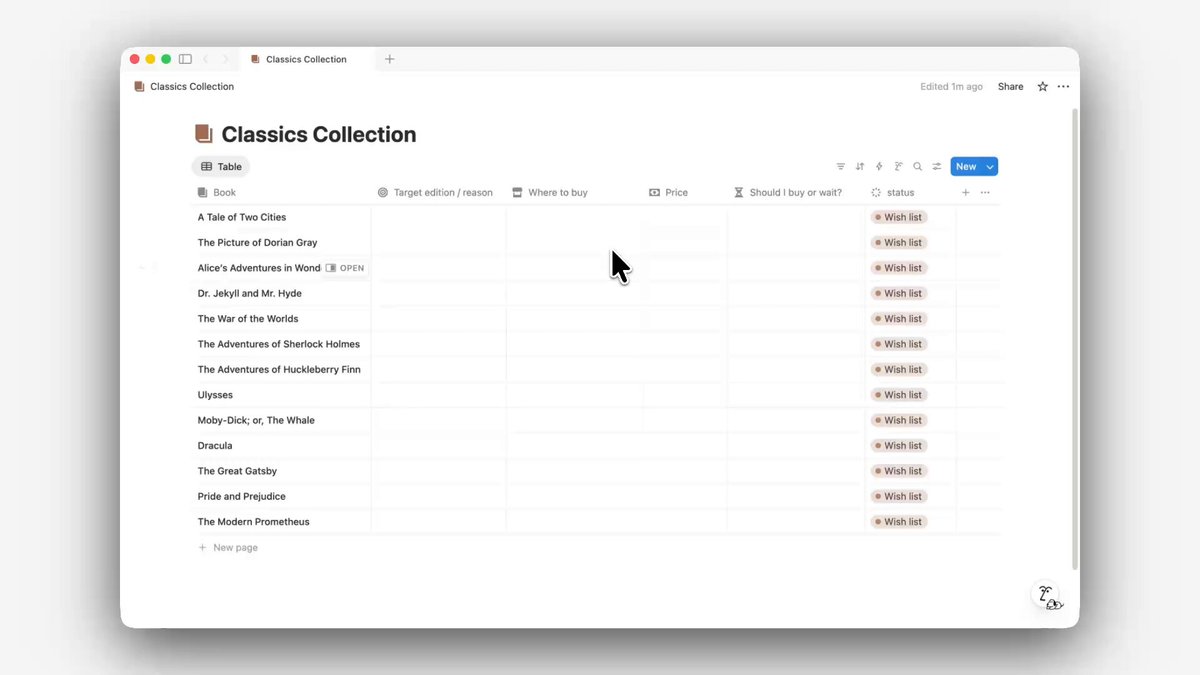The image size is (1200, 675).
Task: Click the sort arrows icon
Action: (860, 167)
